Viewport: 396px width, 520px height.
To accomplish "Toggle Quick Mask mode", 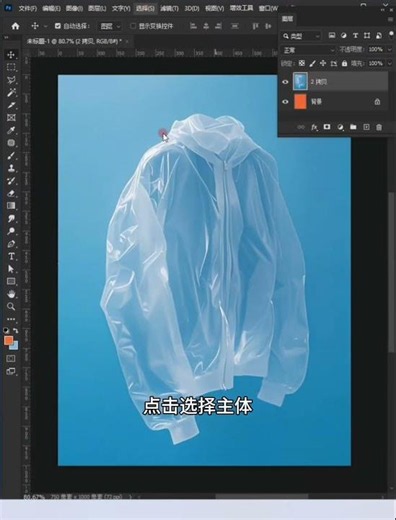I will click(11, 359).
